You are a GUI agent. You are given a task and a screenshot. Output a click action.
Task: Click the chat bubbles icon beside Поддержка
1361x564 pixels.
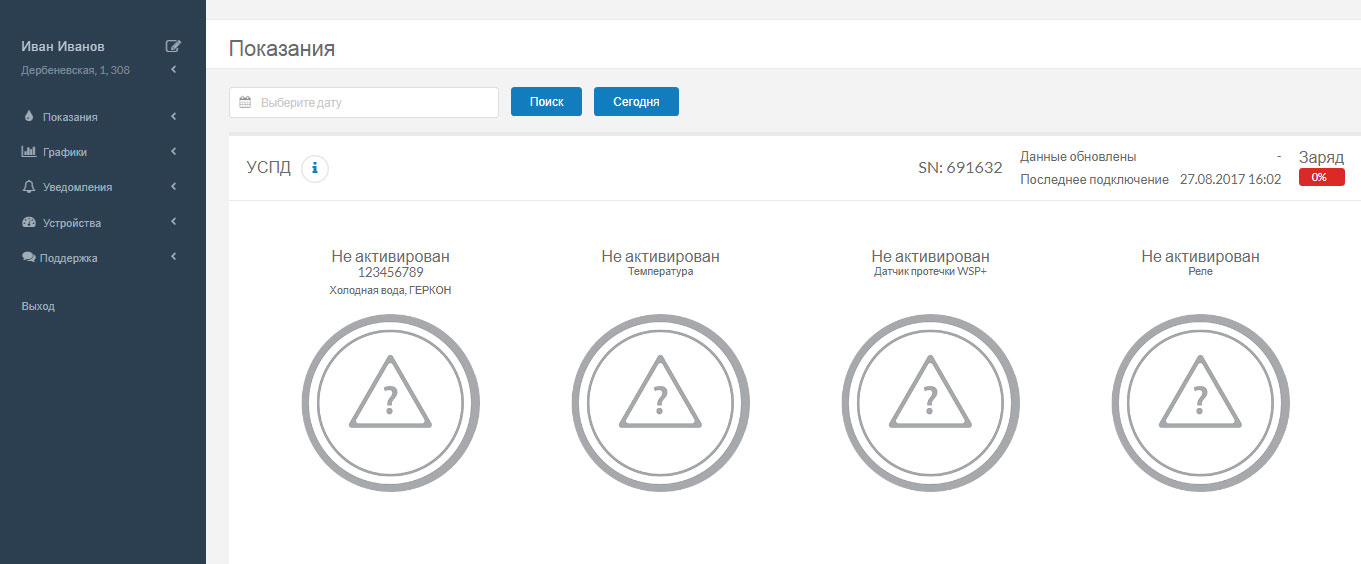(29, 257)
